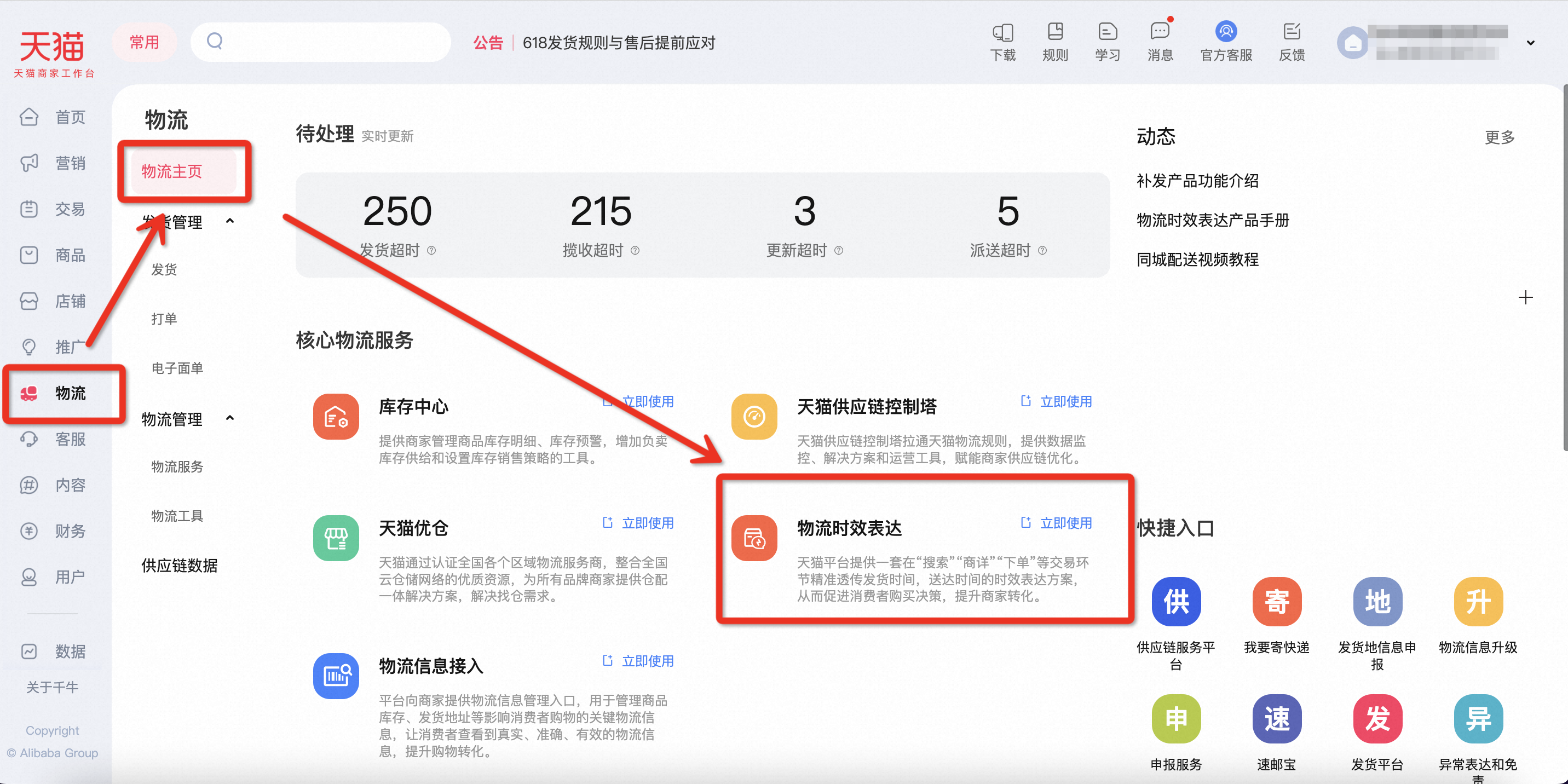Click 常用 button in header
1568x784 pixels.
point(144,42)
